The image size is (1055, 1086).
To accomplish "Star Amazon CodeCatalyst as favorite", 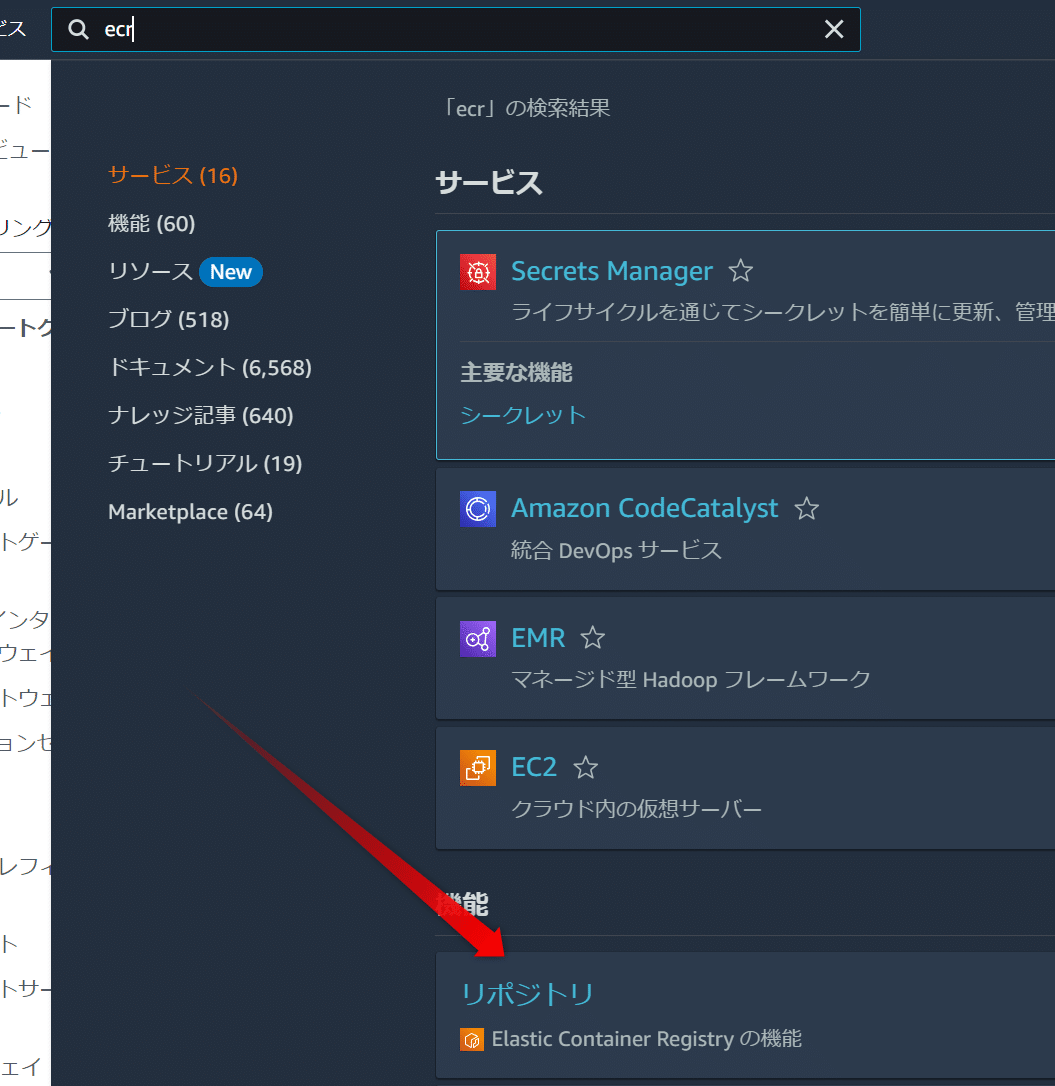I will pyautogui.click(x=806, y=509).
